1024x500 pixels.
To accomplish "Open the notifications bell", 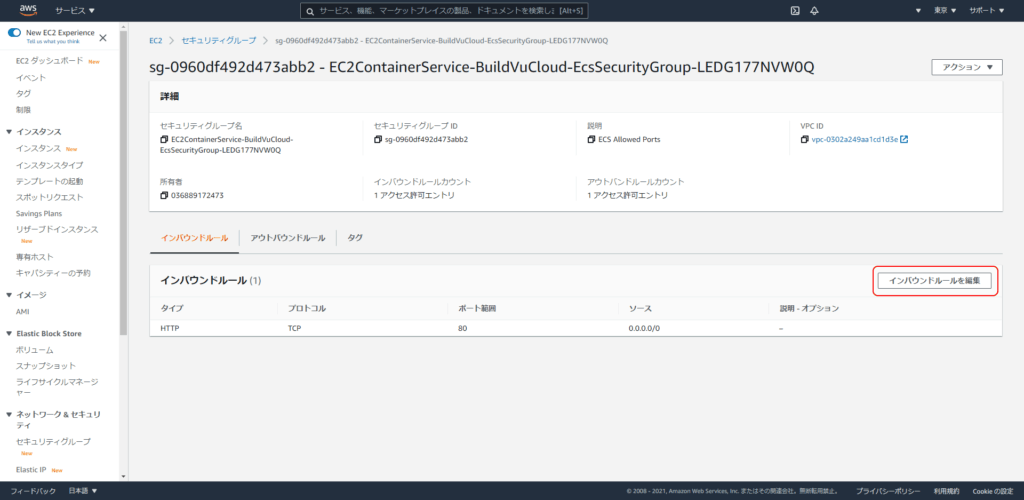I will tap(814, 10).
